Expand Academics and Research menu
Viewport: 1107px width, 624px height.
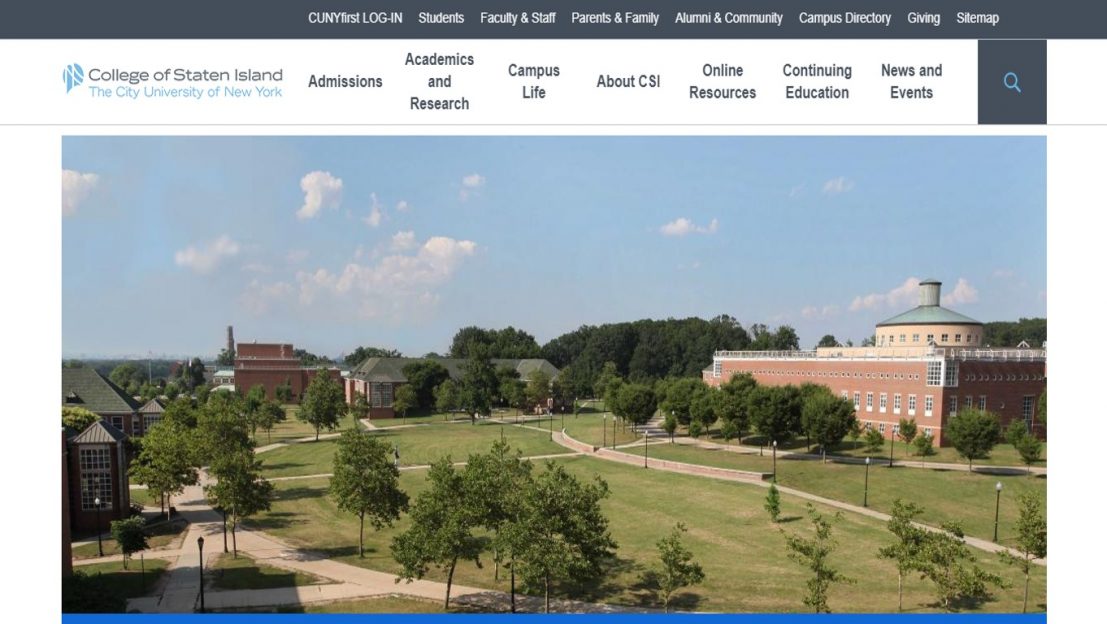pos(439,82)
